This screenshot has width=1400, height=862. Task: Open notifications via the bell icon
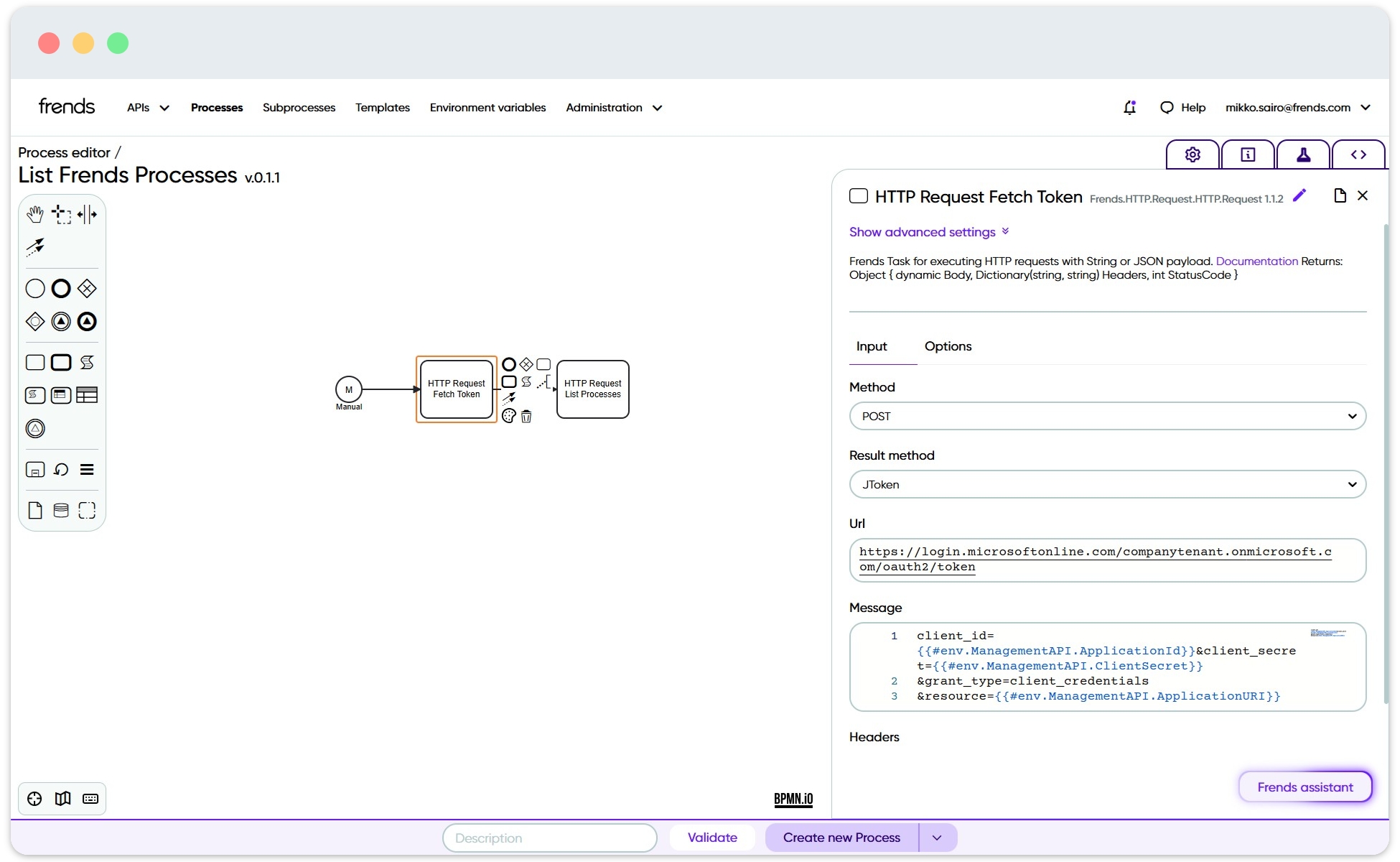click(x=1129, y=107)
